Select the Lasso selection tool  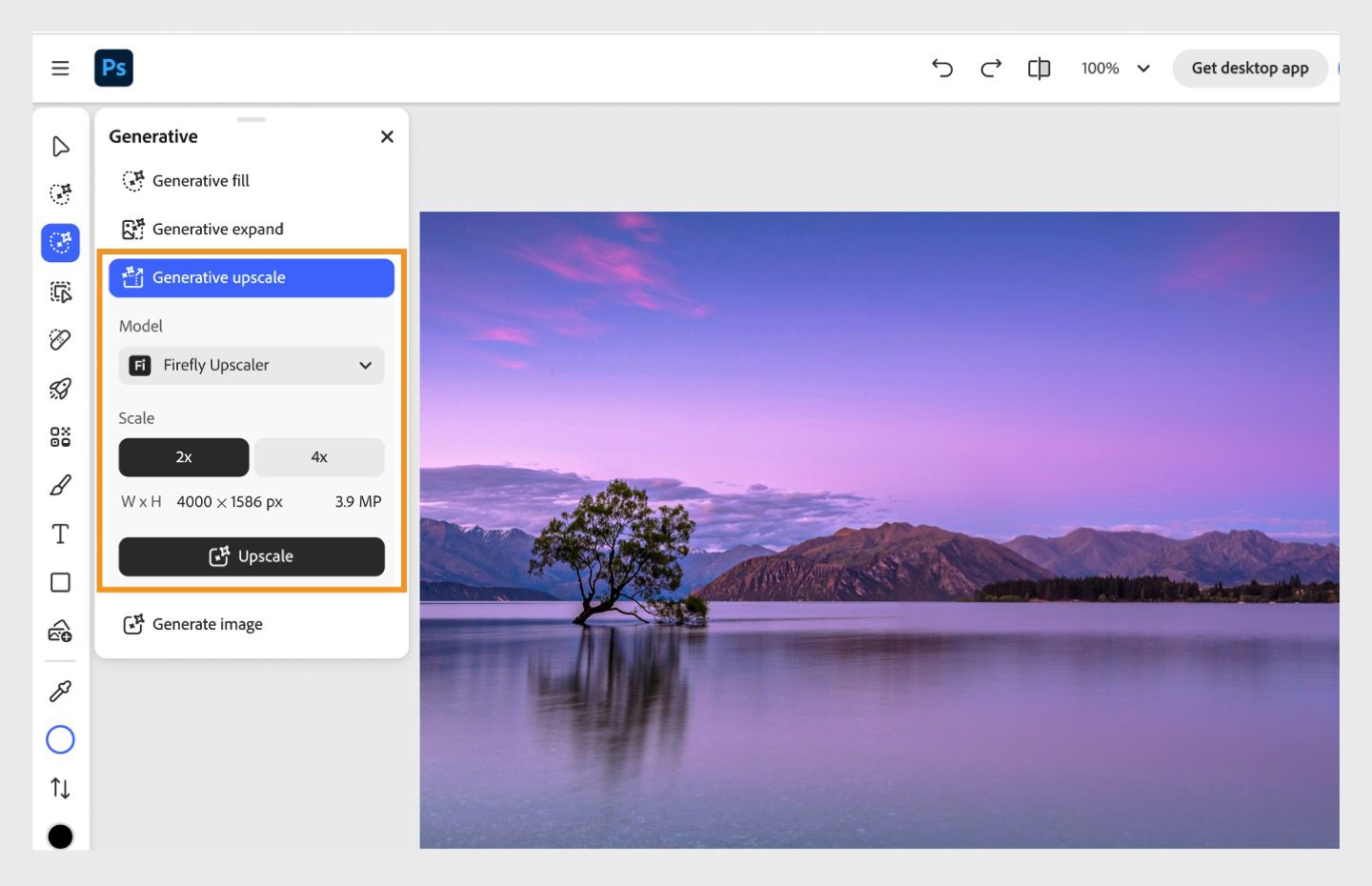click(x=60, y=192)
